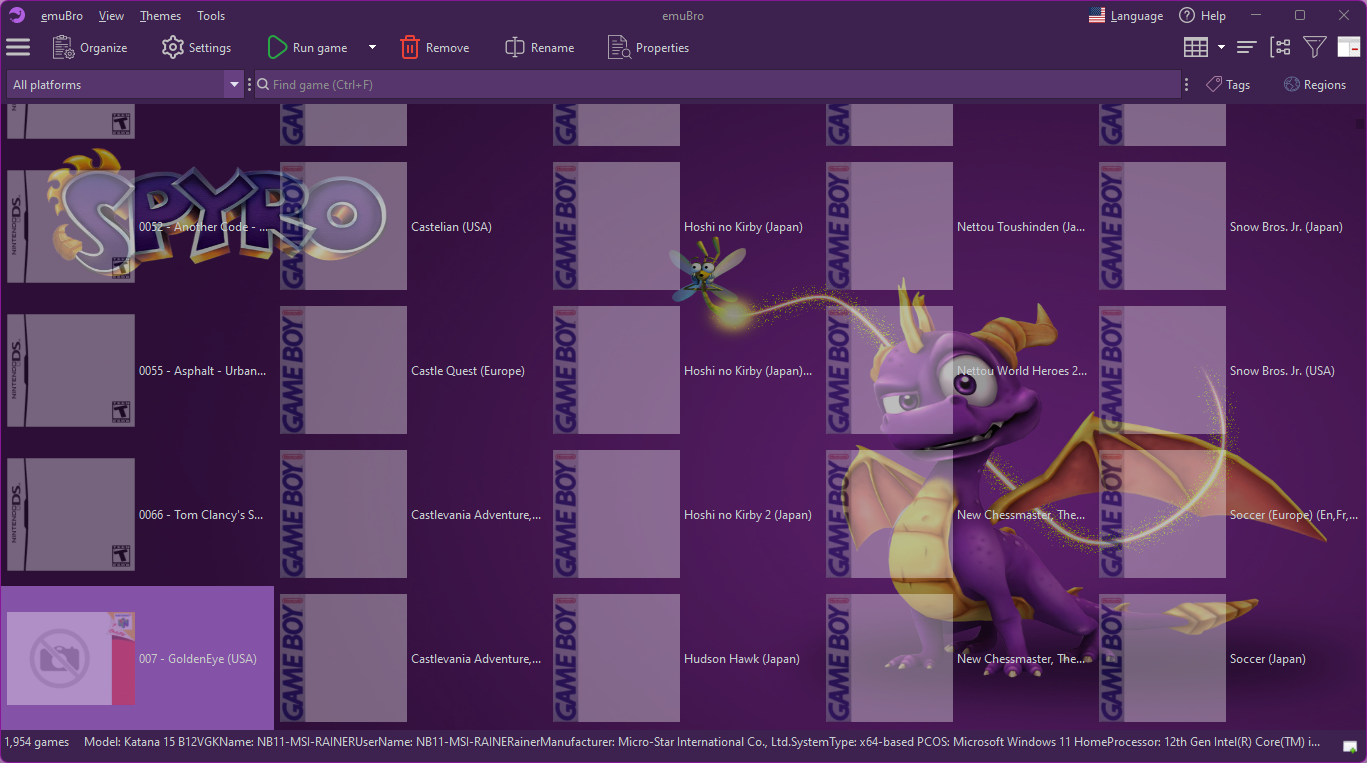Open the Filter games funnel icon
Screen dimensions: 1367x763
pyautogui.click(x=1314, y=46)
